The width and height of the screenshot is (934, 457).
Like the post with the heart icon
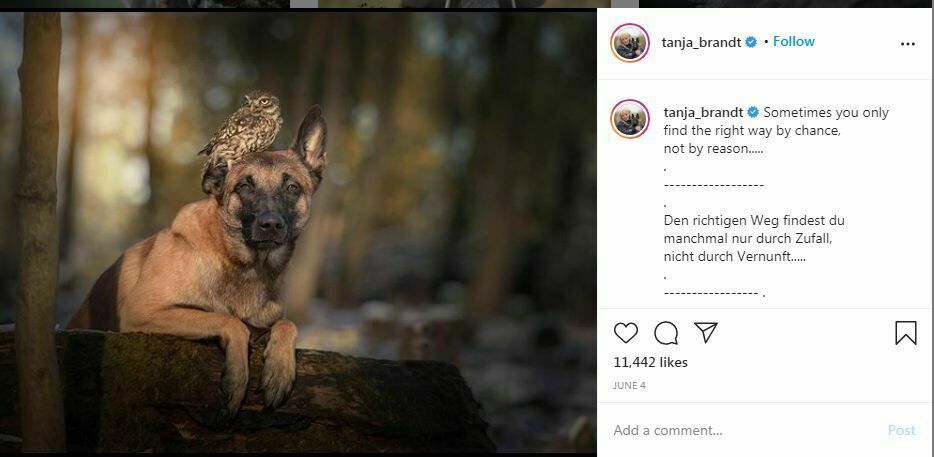pyautogui.click(x=626, y=333)
